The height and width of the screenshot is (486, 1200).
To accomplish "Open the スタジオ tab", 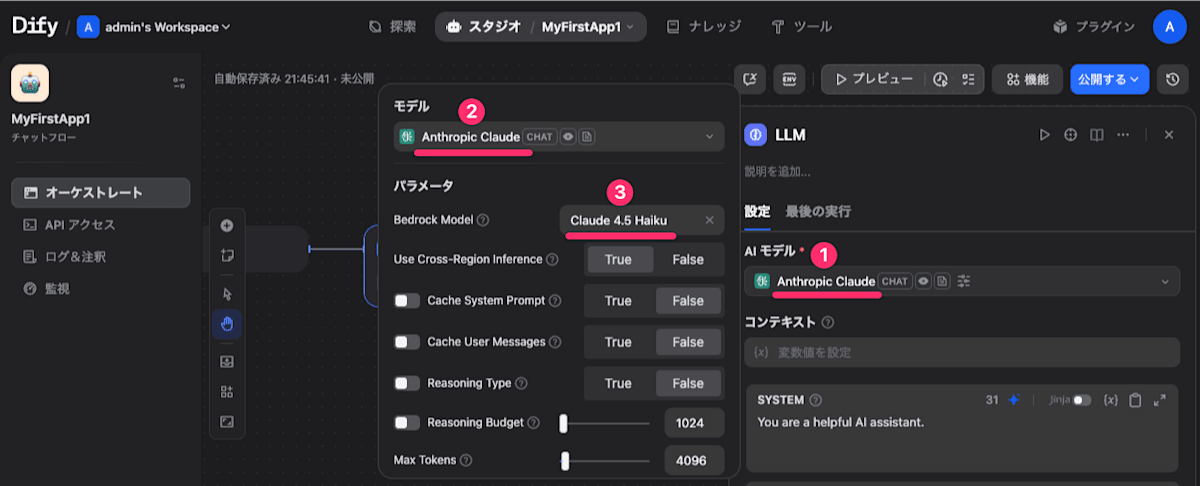I will point(486,27).
